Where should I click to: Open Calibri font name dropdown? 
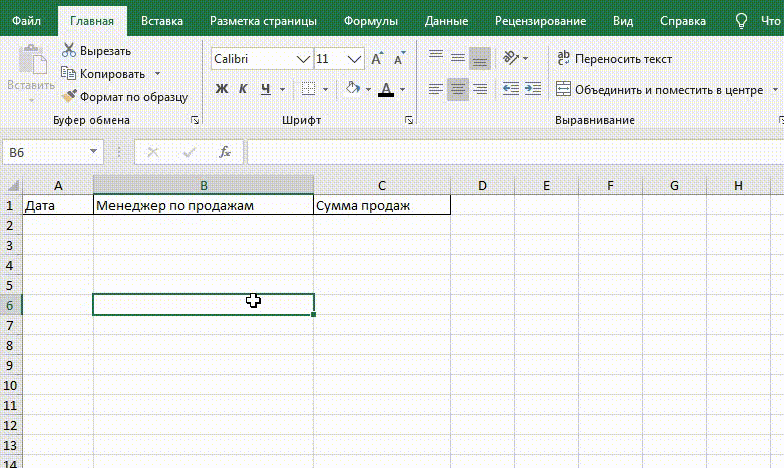(302, 59)
